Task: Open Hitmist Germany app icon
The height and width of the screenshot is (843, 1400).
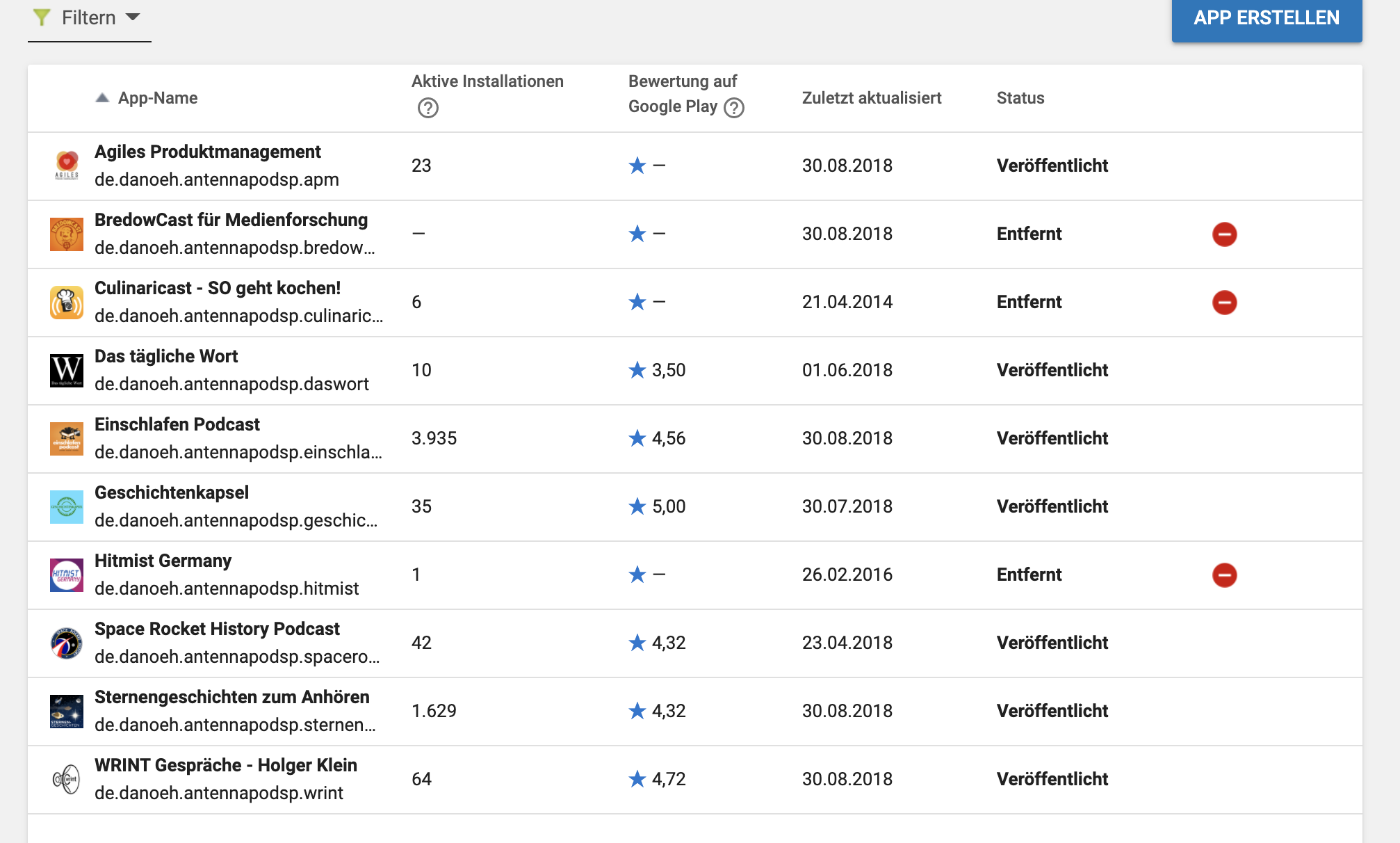Action: (67, 575)
